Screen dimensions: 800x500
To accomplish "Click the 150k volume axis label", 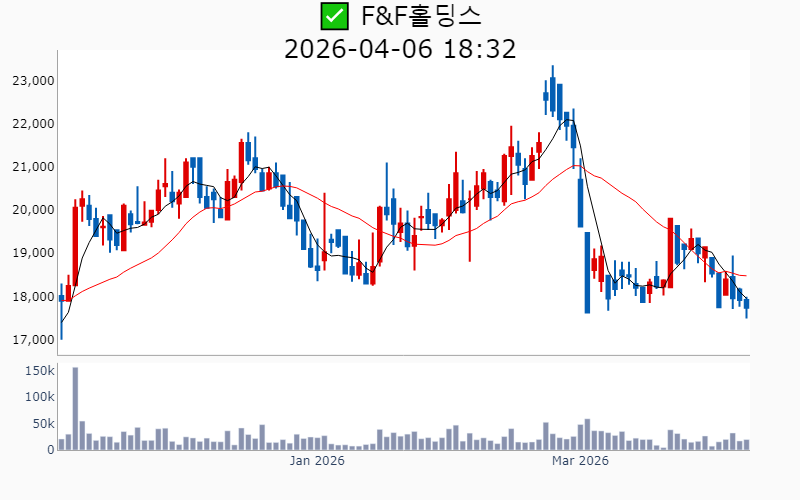I will click(x=38, y=370).
